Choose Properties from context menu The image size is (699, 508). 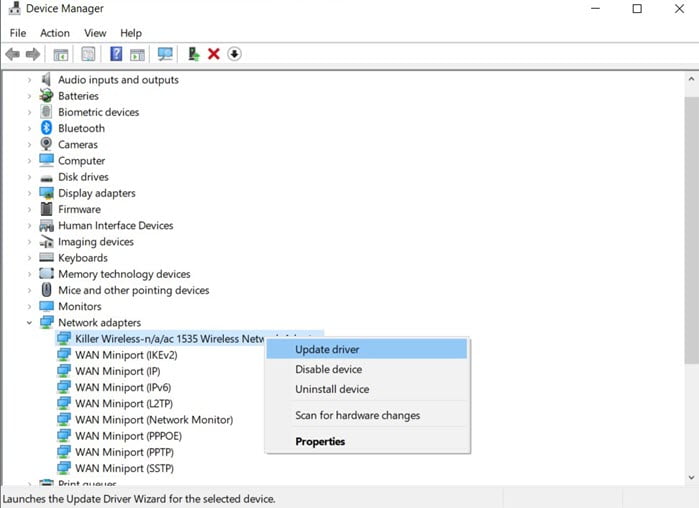[x=366, y=441]
